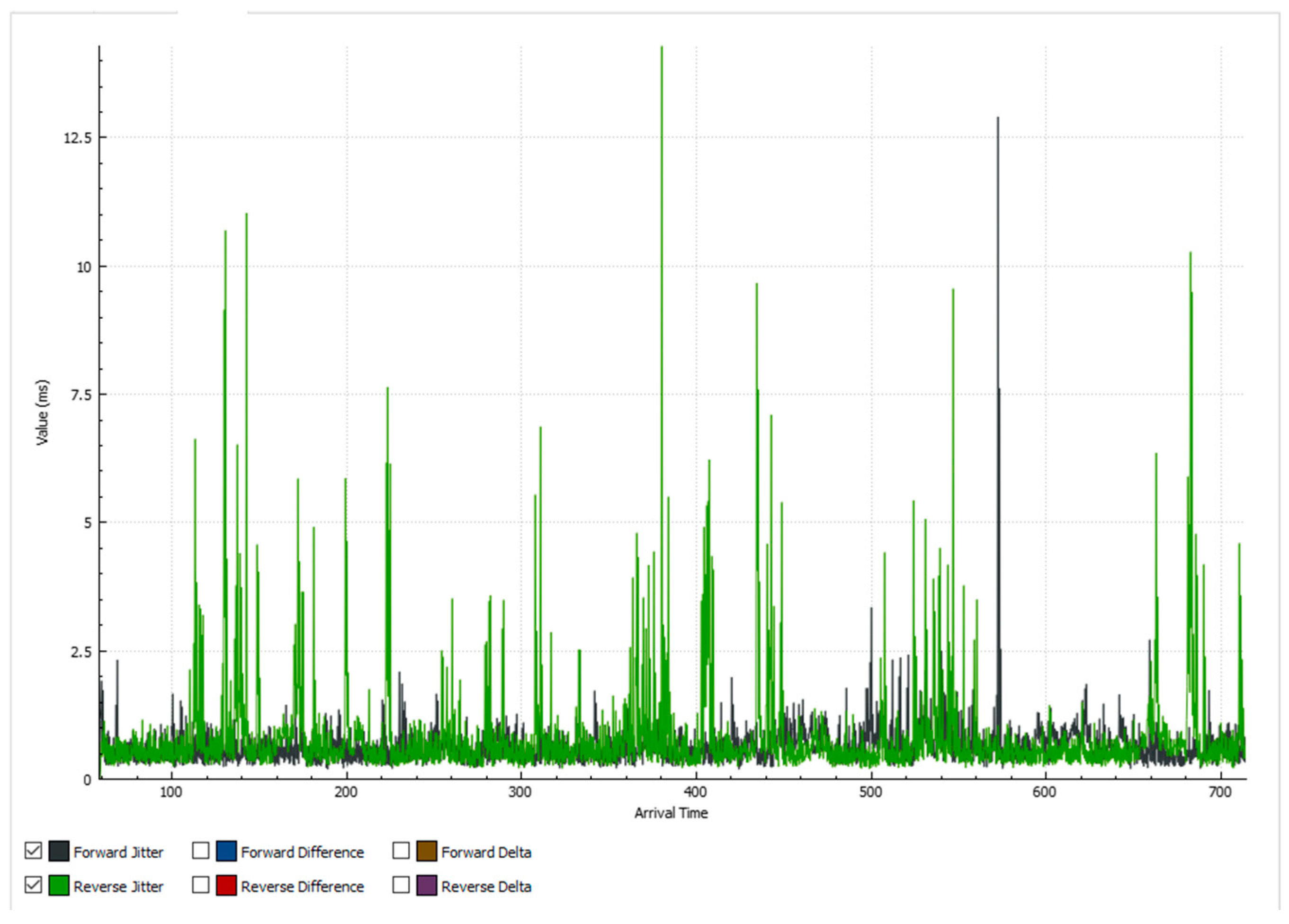Click the green Reverse Jitter color swatch
The image size is (1289, 924).
click(x=59, y=885)
